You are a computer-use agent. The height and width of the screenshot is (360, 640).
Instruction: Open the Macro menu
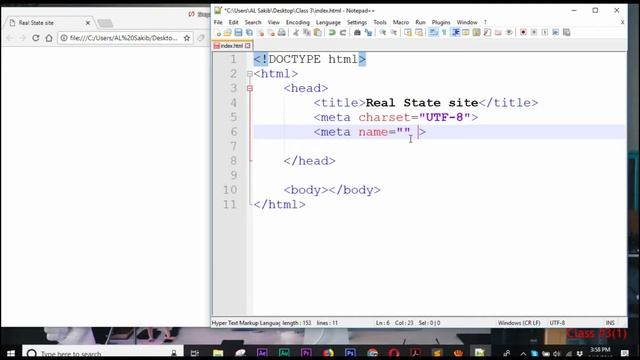(x=401, y=22)
